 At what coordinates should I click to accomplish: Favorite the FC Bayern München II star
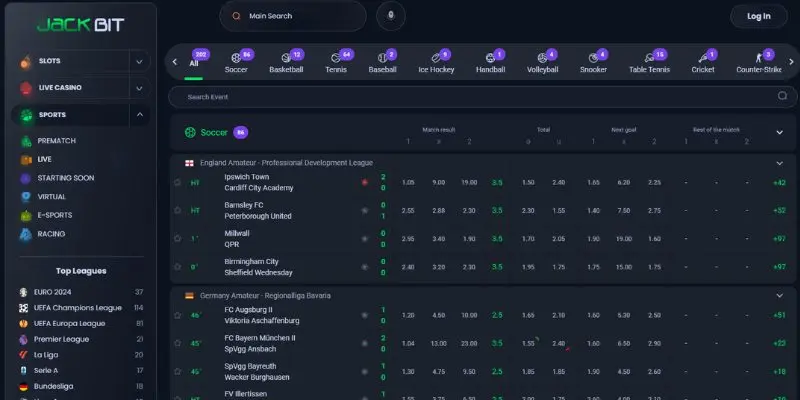coord(177,343)
